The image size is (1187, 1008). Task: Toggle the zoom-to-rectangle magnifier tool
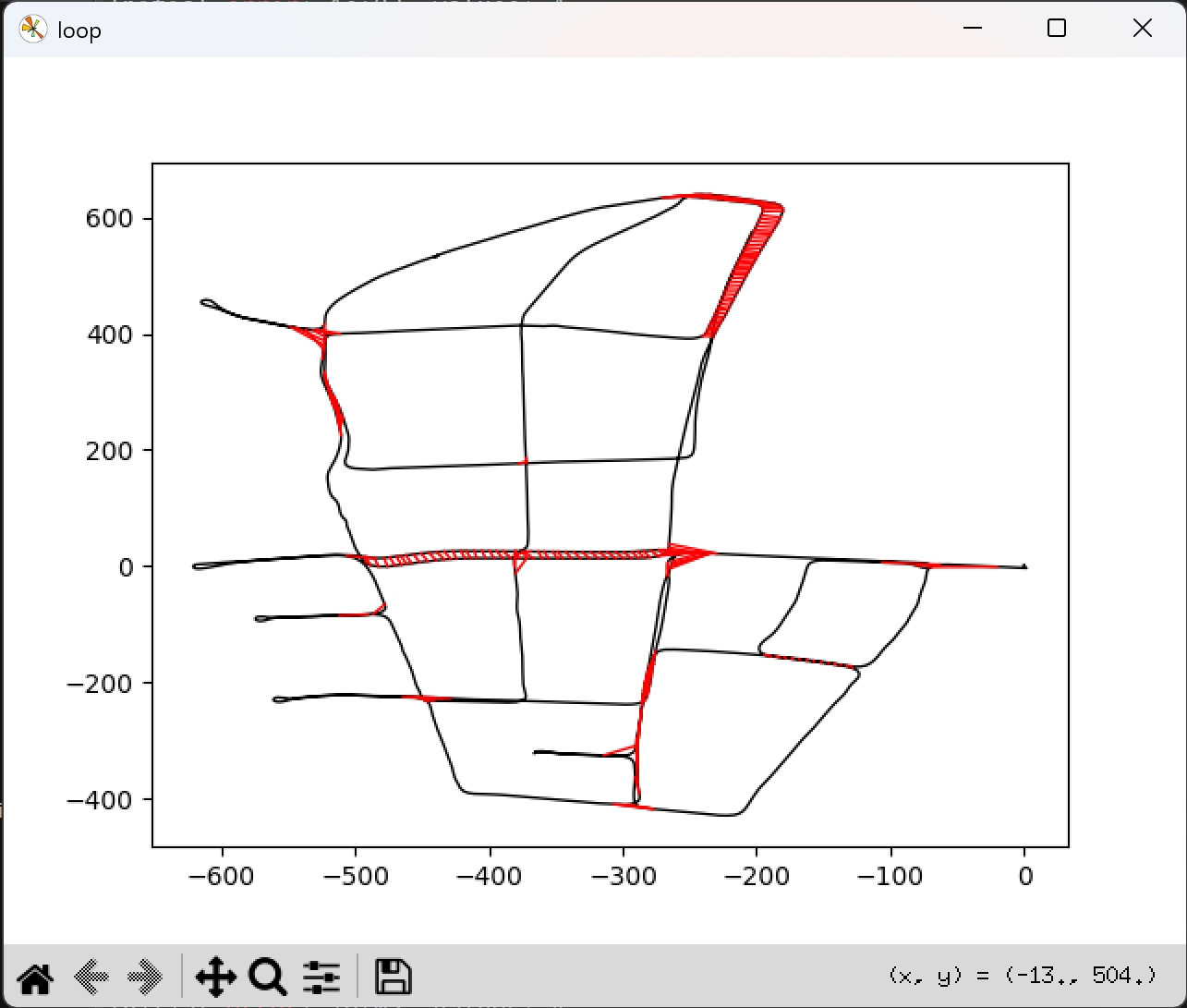[268, 977]
